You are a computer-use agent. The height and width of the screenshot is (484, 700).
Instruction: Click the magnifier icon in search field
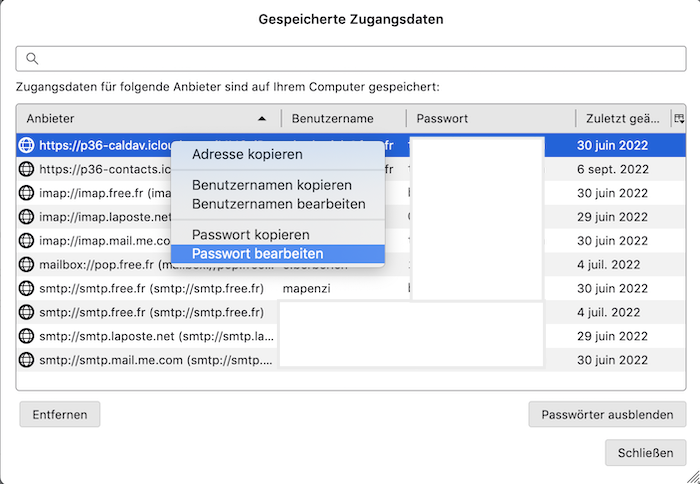point(32,58)
